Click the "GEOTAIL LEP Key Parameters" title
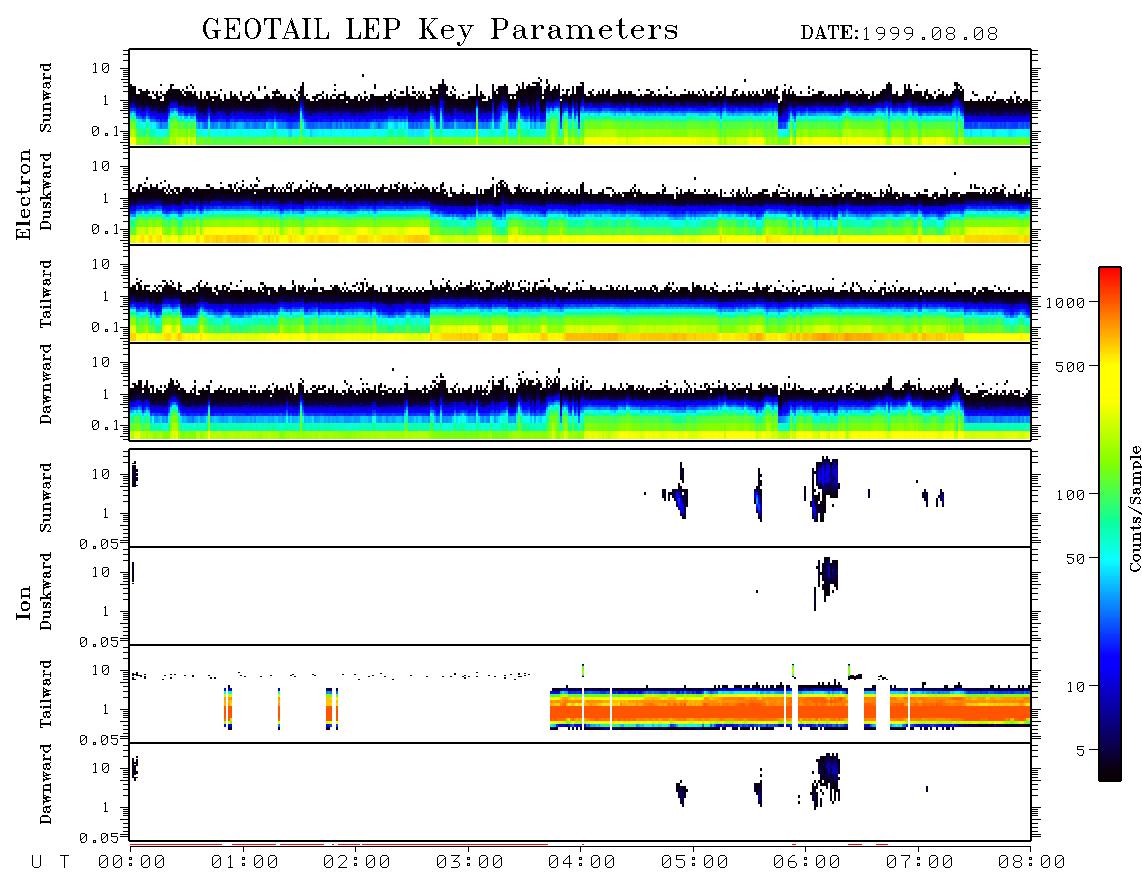Viewport: 1142px width, 880px height. 440,30
